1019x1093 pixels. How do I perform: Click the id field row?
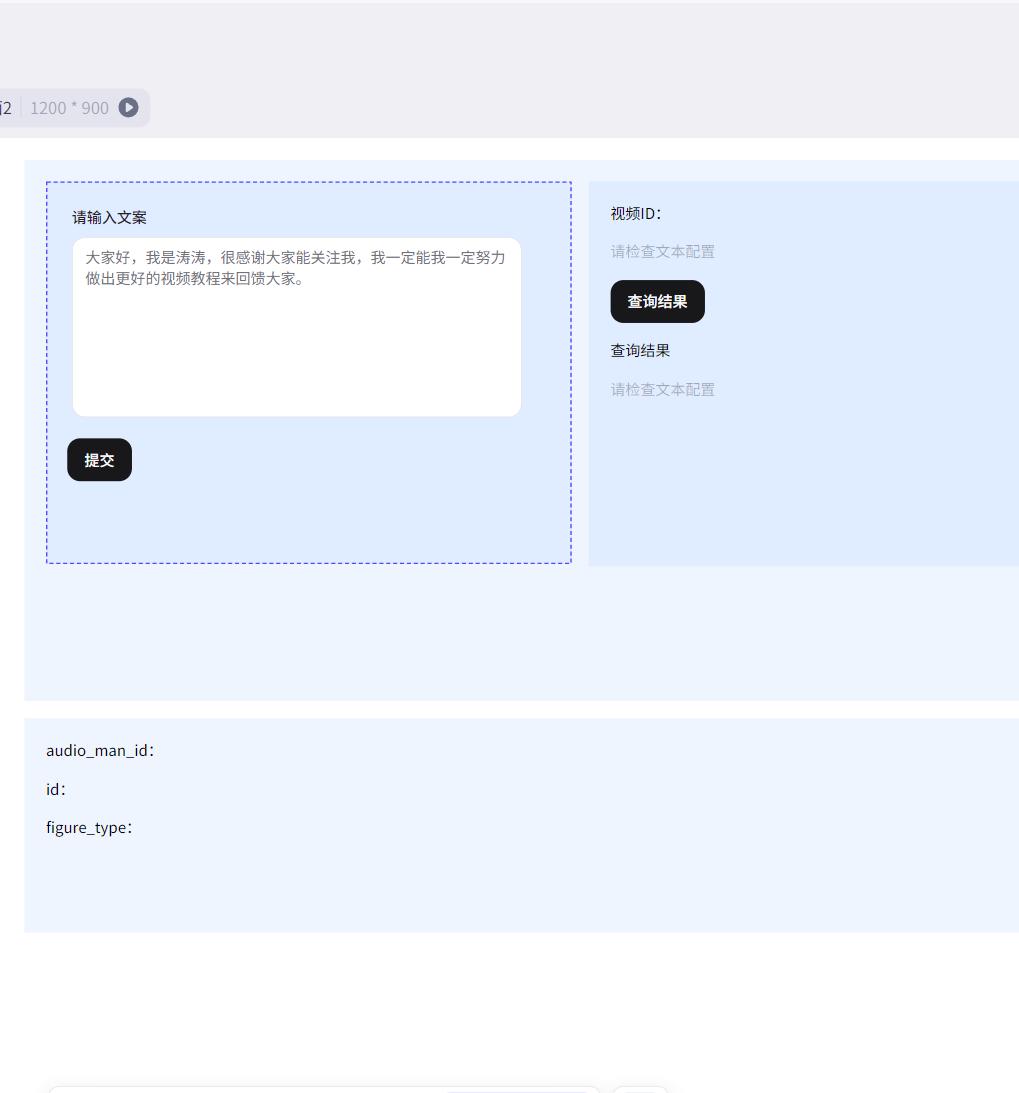point(55,789)
